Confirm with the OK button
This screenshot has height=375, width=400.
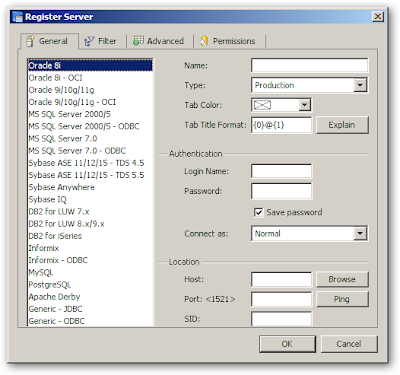coord(287,344)
